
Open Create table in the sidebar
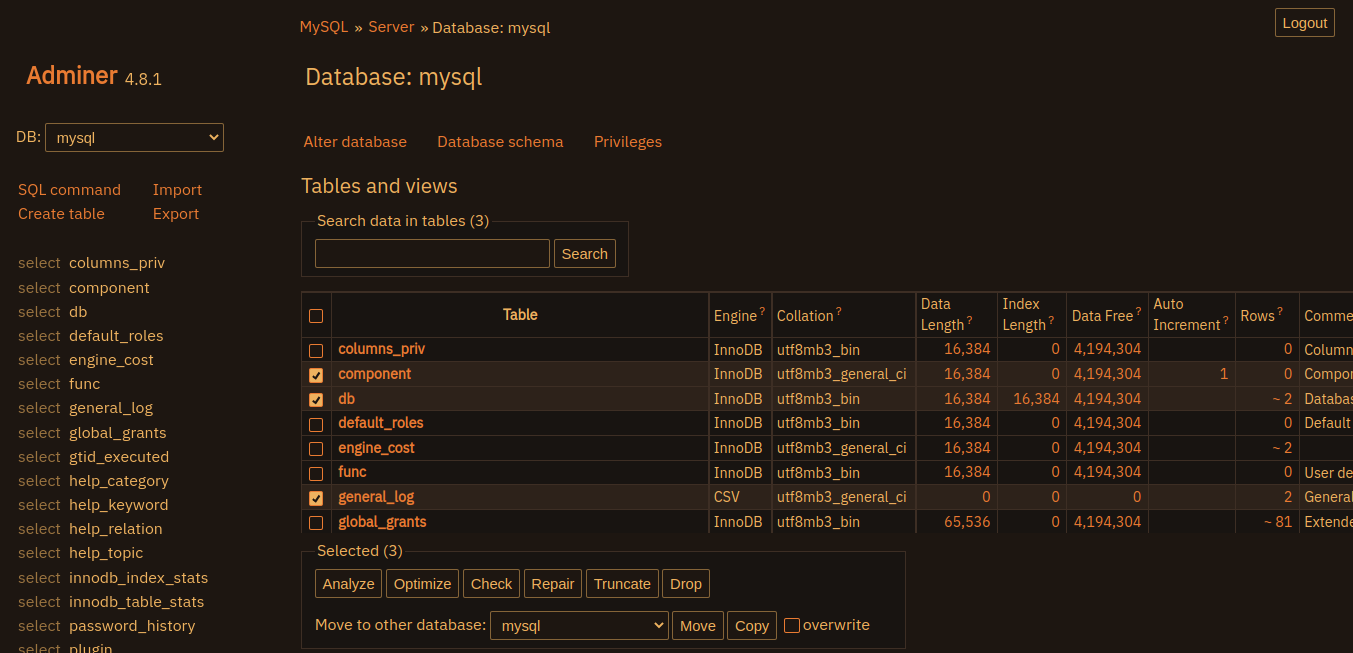pos(61,214)
